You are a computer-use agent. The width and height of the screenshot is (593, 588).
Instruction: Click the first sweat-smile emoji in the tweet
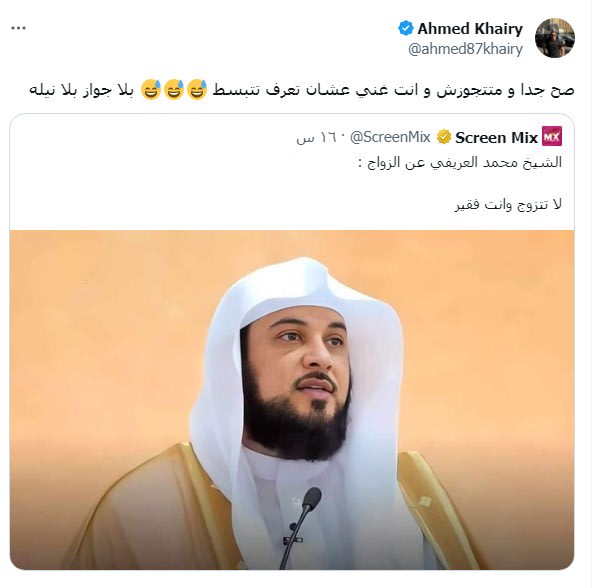pyautogui.click(x=197, y=90)
